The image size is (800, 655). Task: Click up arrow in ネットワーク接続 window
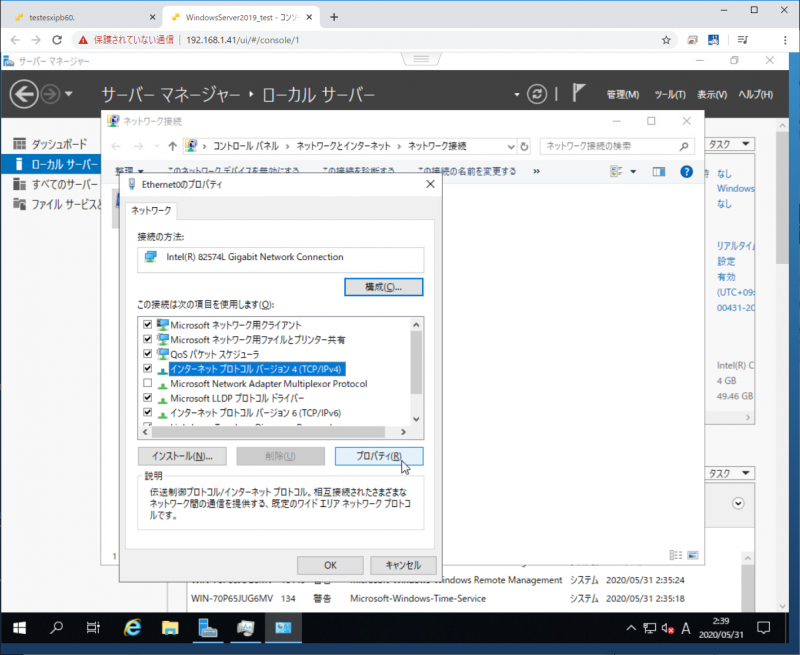[172, 146]
